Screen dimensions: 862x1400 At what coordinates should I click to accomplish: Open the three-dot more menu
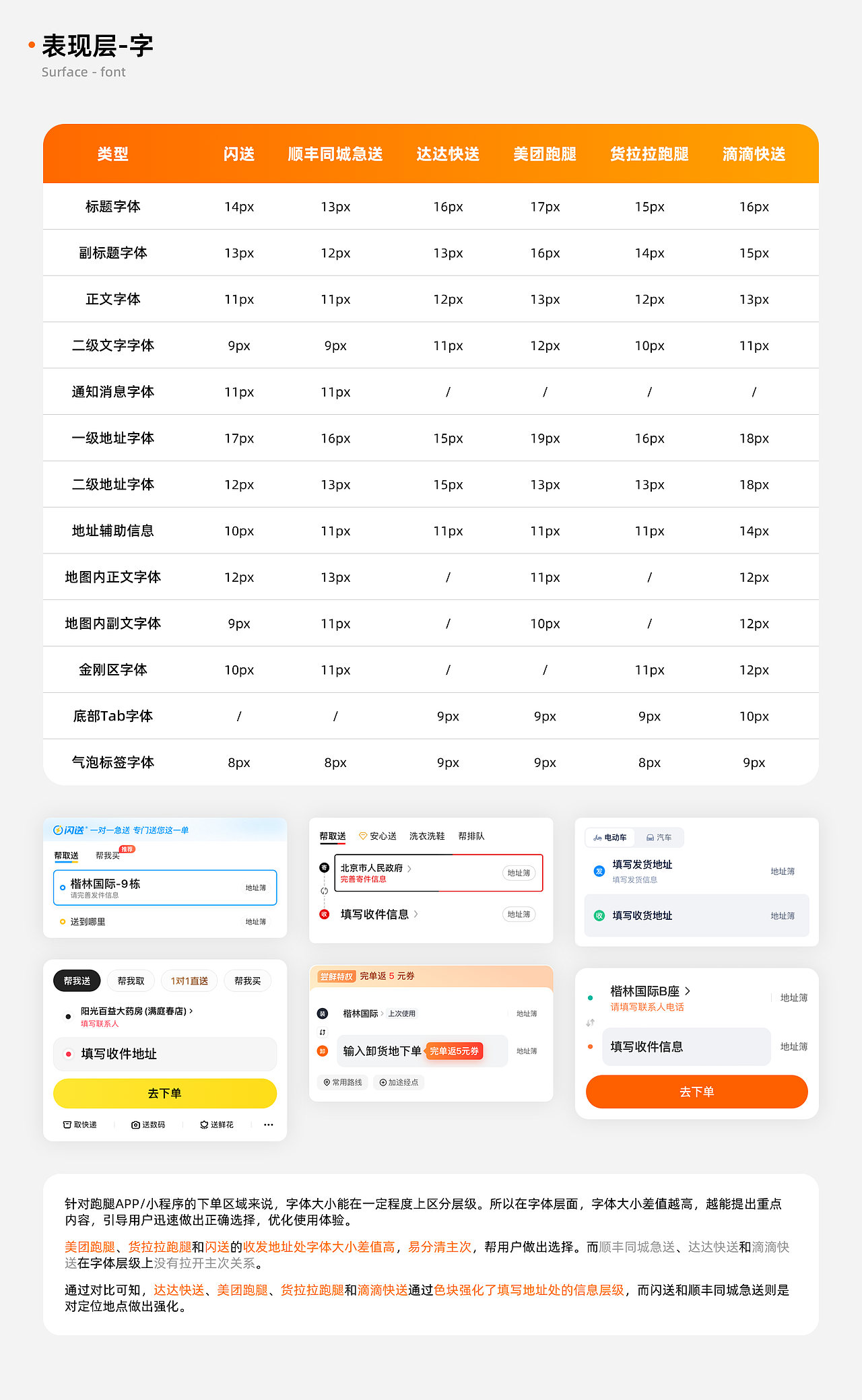point(269,1125)
